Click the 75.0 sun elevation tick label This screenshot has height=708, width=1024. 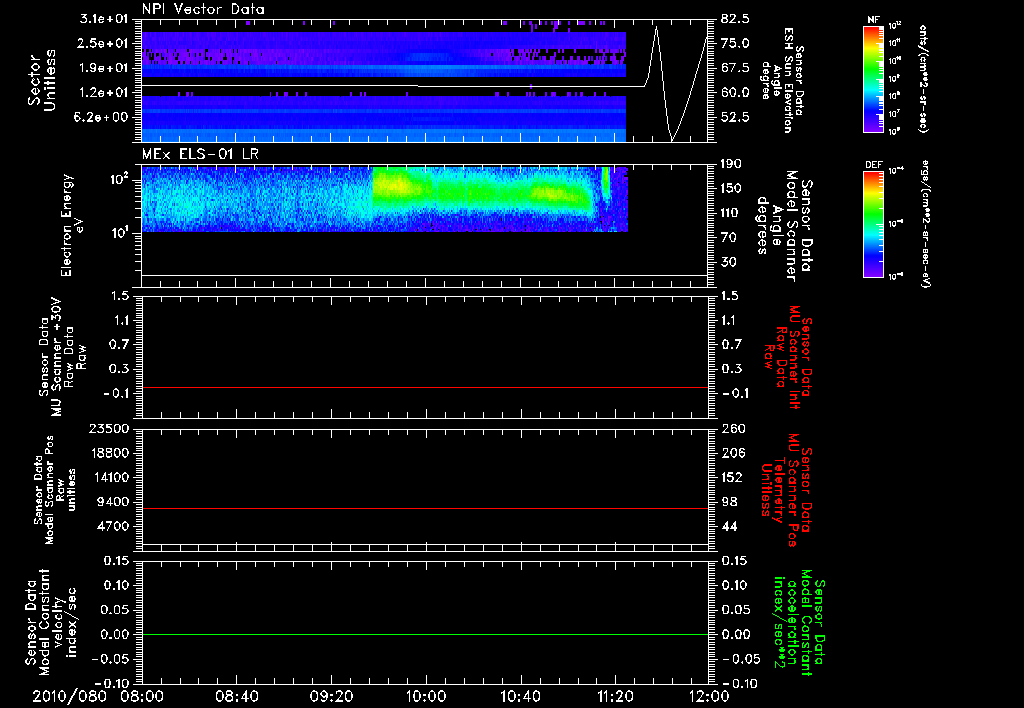pos(735,43)
